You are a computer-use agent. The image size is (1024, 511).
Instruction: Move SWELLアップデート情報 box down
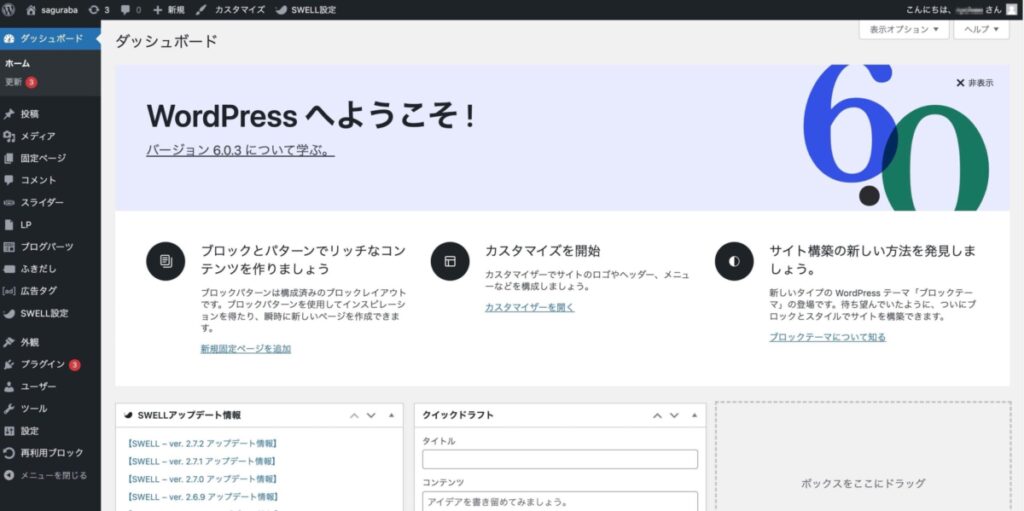click(371, 416)
